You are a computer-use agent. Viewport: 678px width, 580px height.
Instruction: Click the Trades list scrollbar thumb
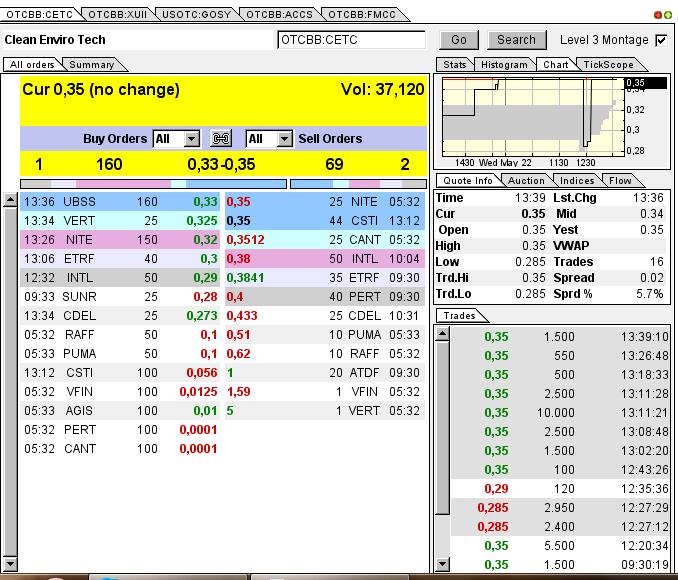pos(443,428)
